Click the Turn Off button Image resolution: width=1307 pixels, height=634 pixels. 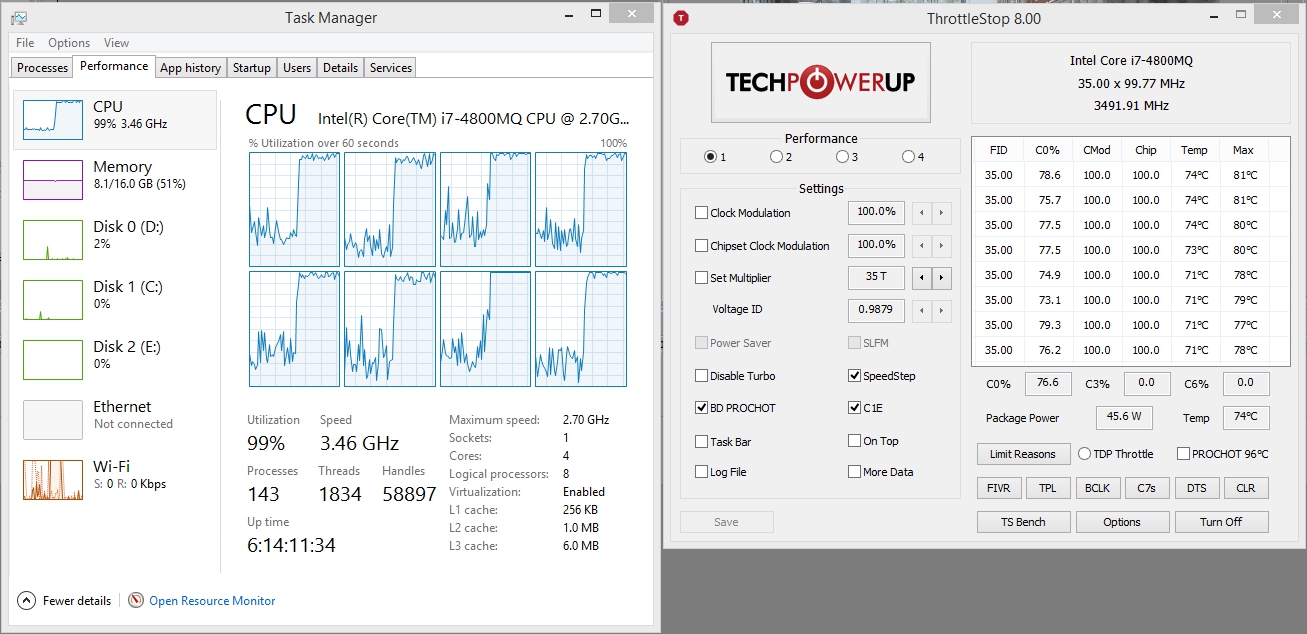coord(1221,522)
